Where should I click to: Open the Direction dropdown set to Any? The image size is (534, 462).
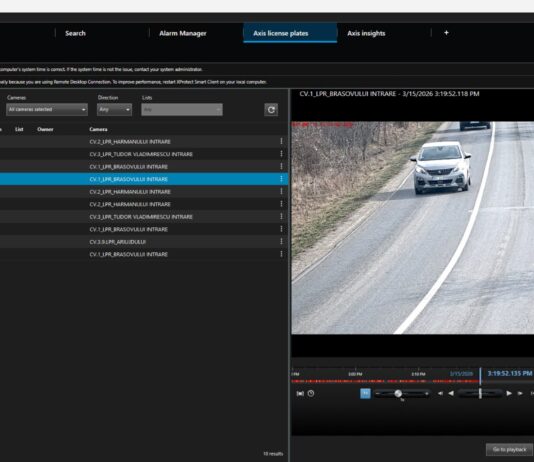[114, 110]
